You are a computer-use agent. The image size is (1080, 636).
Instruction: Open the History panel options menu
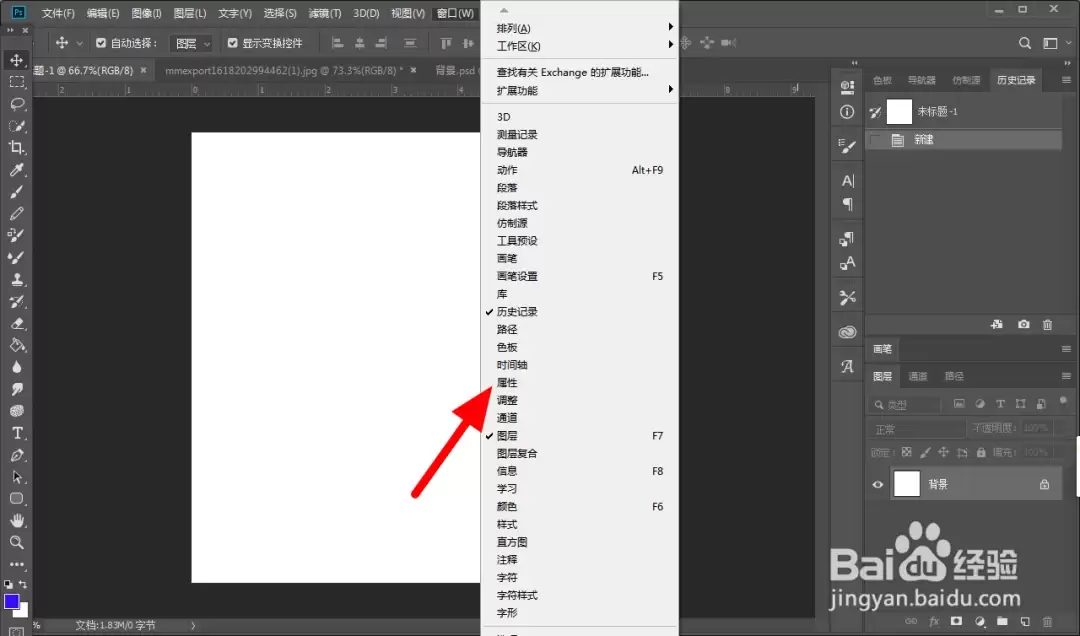coord(1066,80)
